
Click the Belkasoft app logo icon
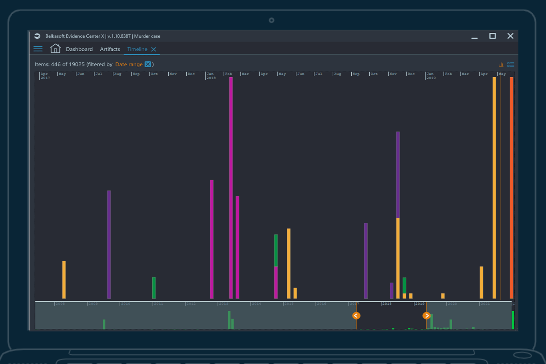tap(38, 36)
